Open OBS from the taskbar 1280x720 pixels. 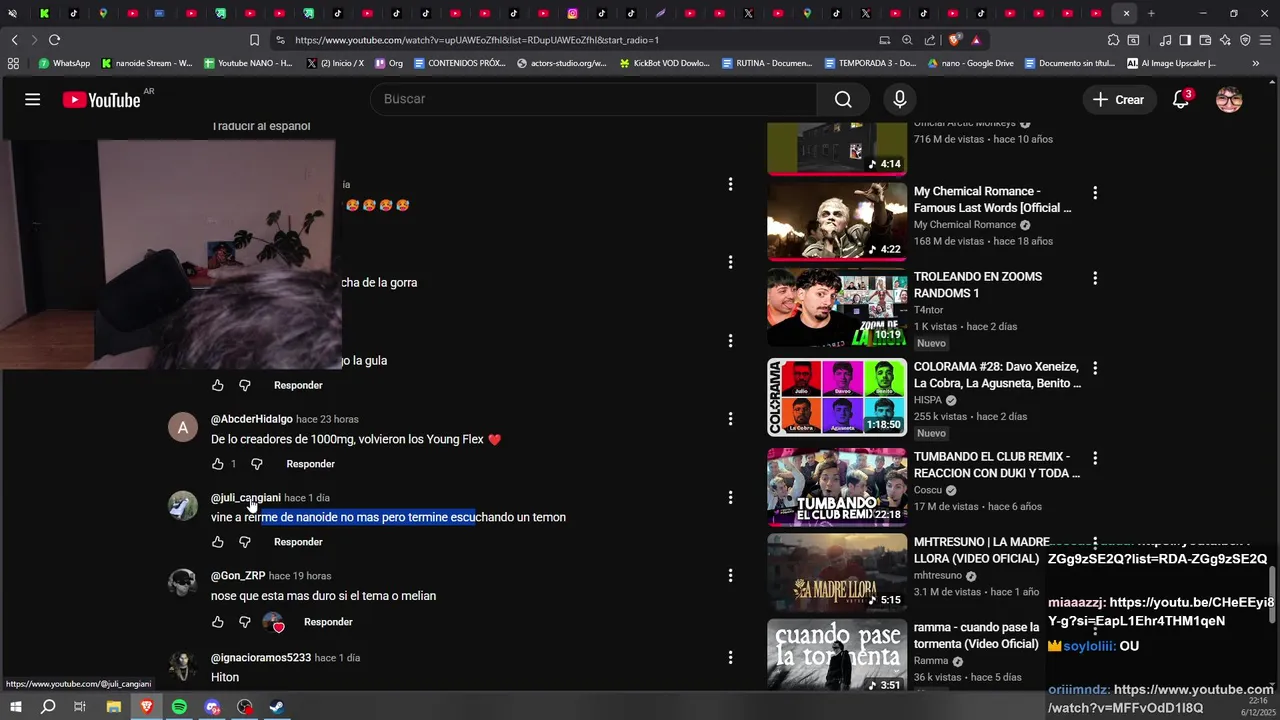[245, 707]
